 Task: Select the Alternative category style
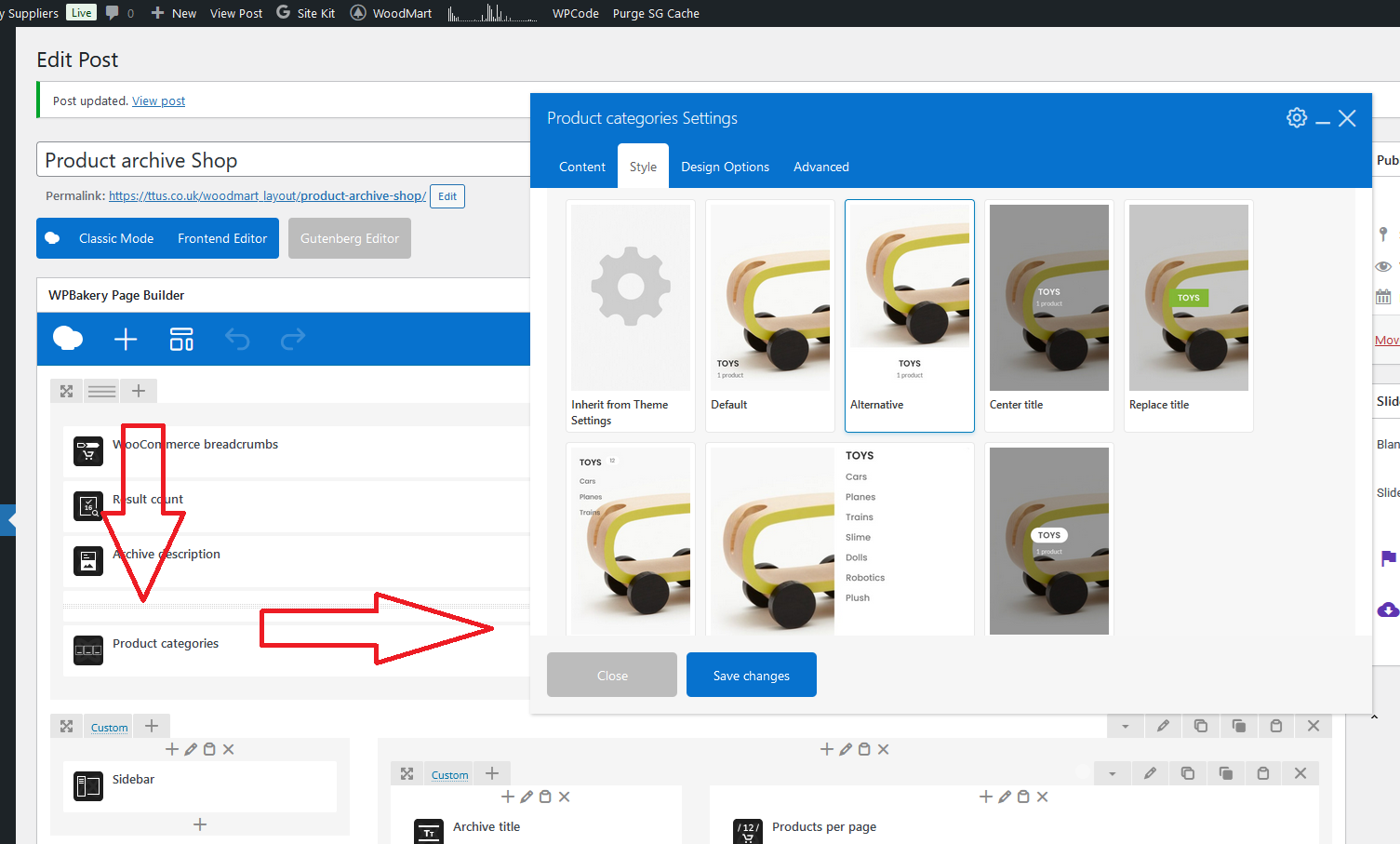(910, 315)
